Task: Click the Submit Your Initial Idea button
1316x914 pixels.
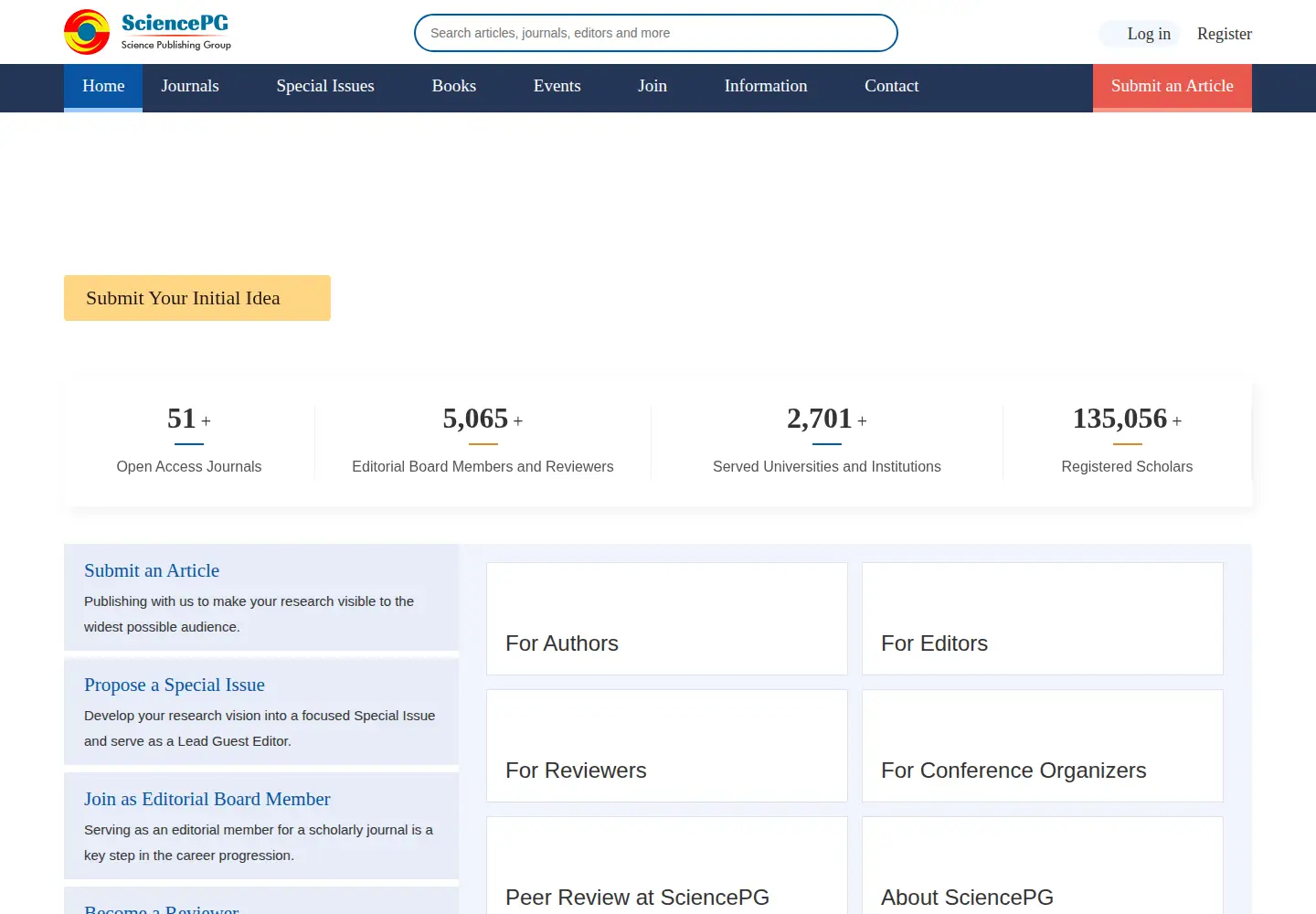Action: pyautogui.click(x=197, y=298)
